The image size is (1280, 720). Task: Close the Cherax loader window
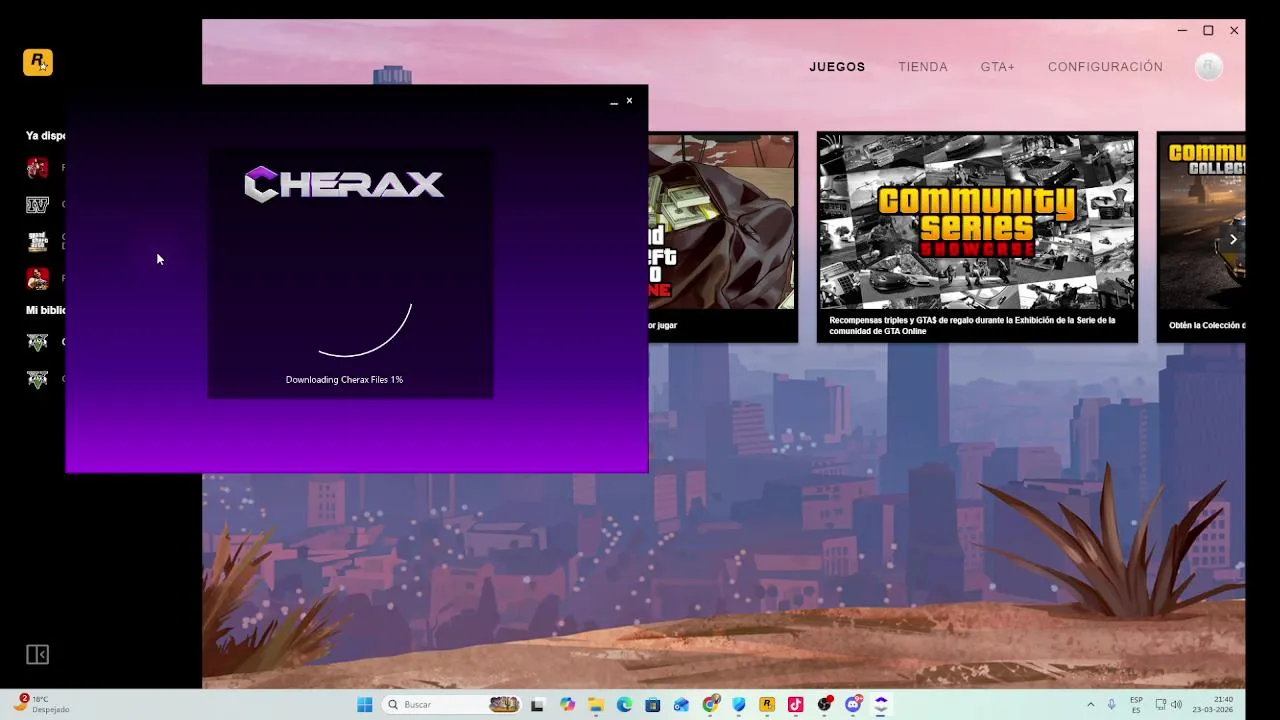[x=629, y=101]
